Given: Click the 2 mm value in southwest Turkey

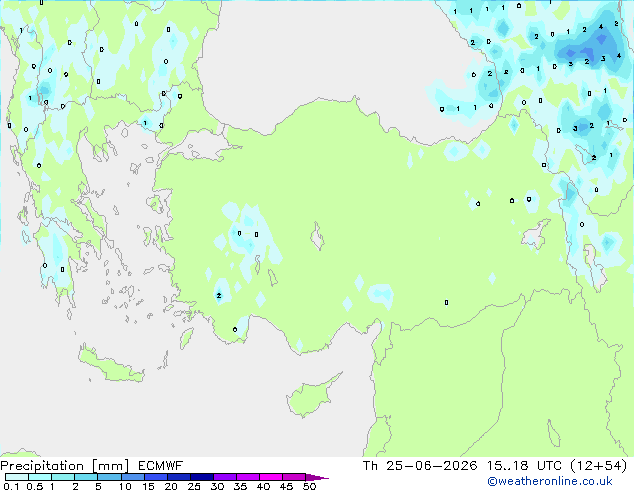Looking at the screenshot, I should (x=219, y=296).
